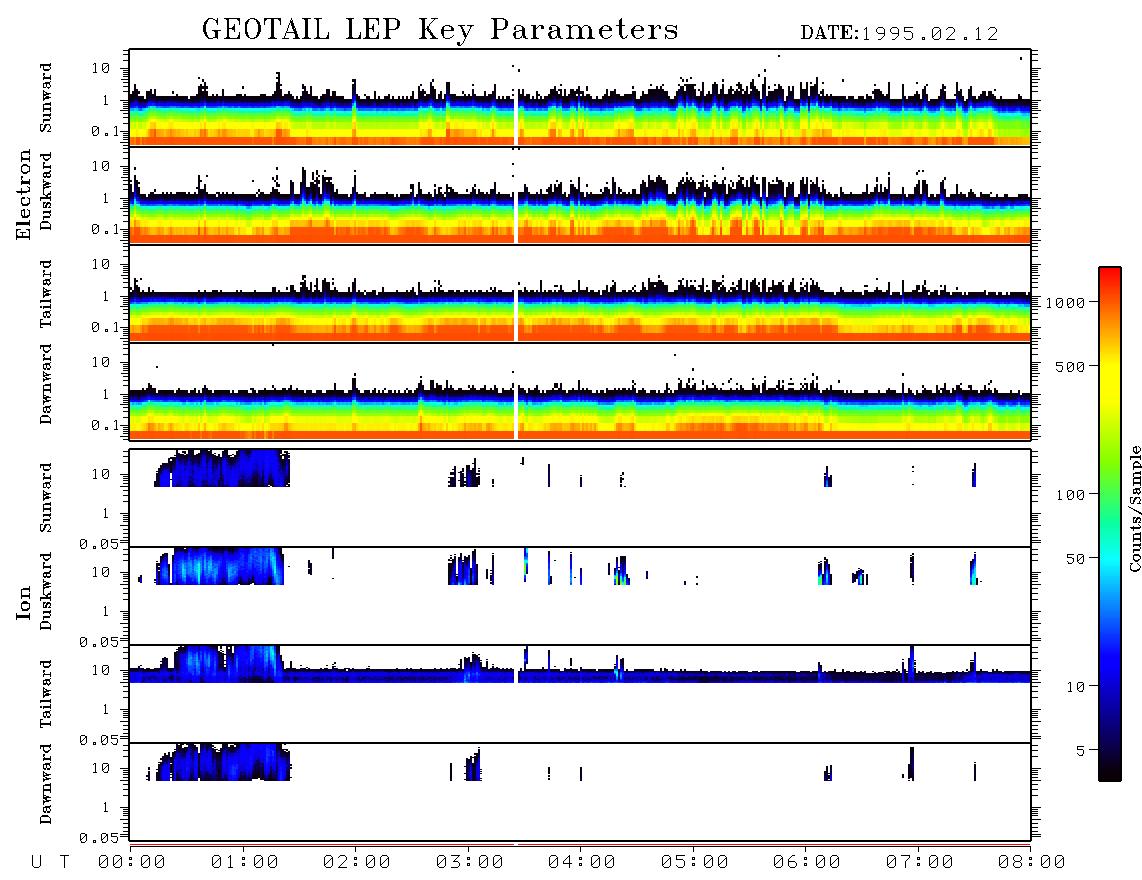The height and width of the screenshot is (880, 1142).
Task: Select the Electron Duskward panel label
Action: (x=46, y=191)
